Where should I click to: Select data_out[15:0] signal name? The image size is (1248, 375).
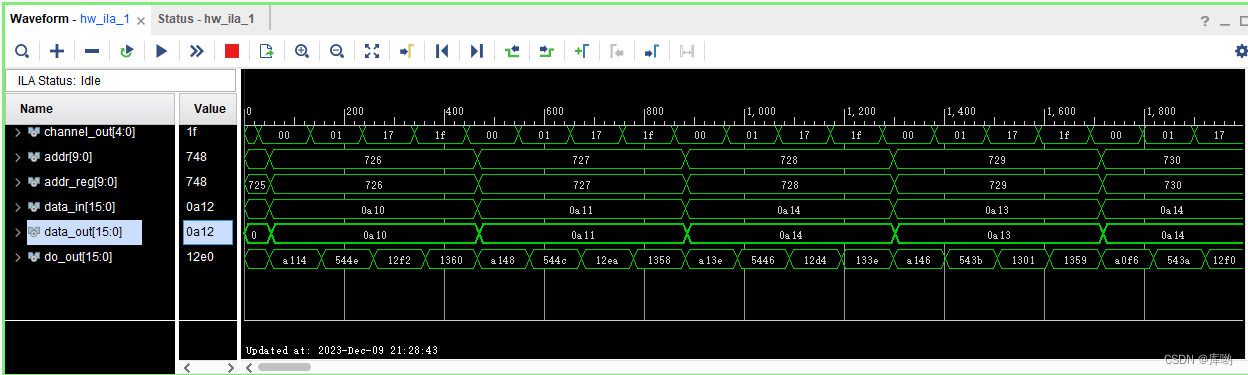point(83,232)
